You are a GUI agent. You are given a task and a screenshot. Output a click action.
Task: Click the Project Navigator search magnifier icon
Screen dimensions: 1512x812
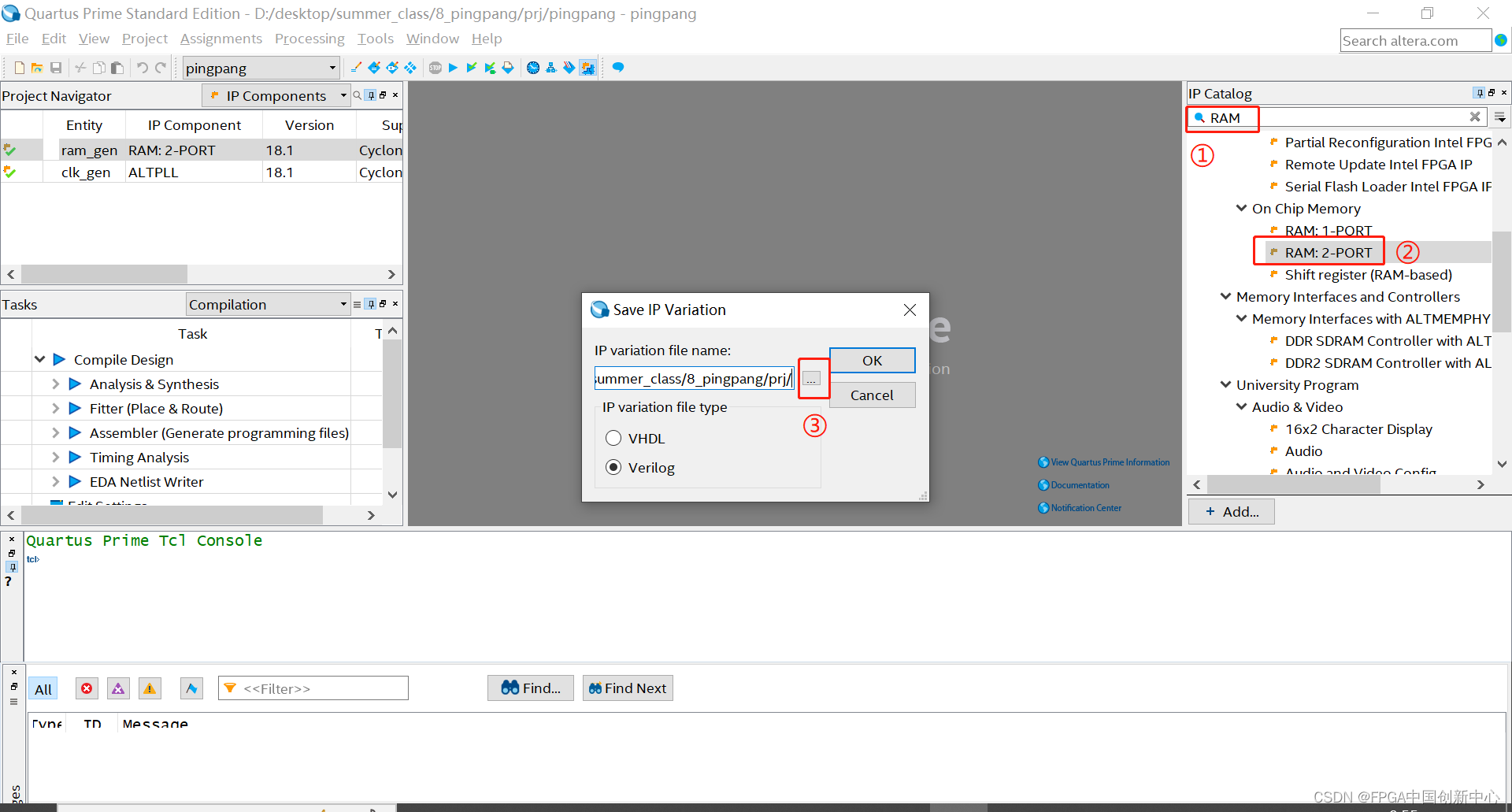358,95
